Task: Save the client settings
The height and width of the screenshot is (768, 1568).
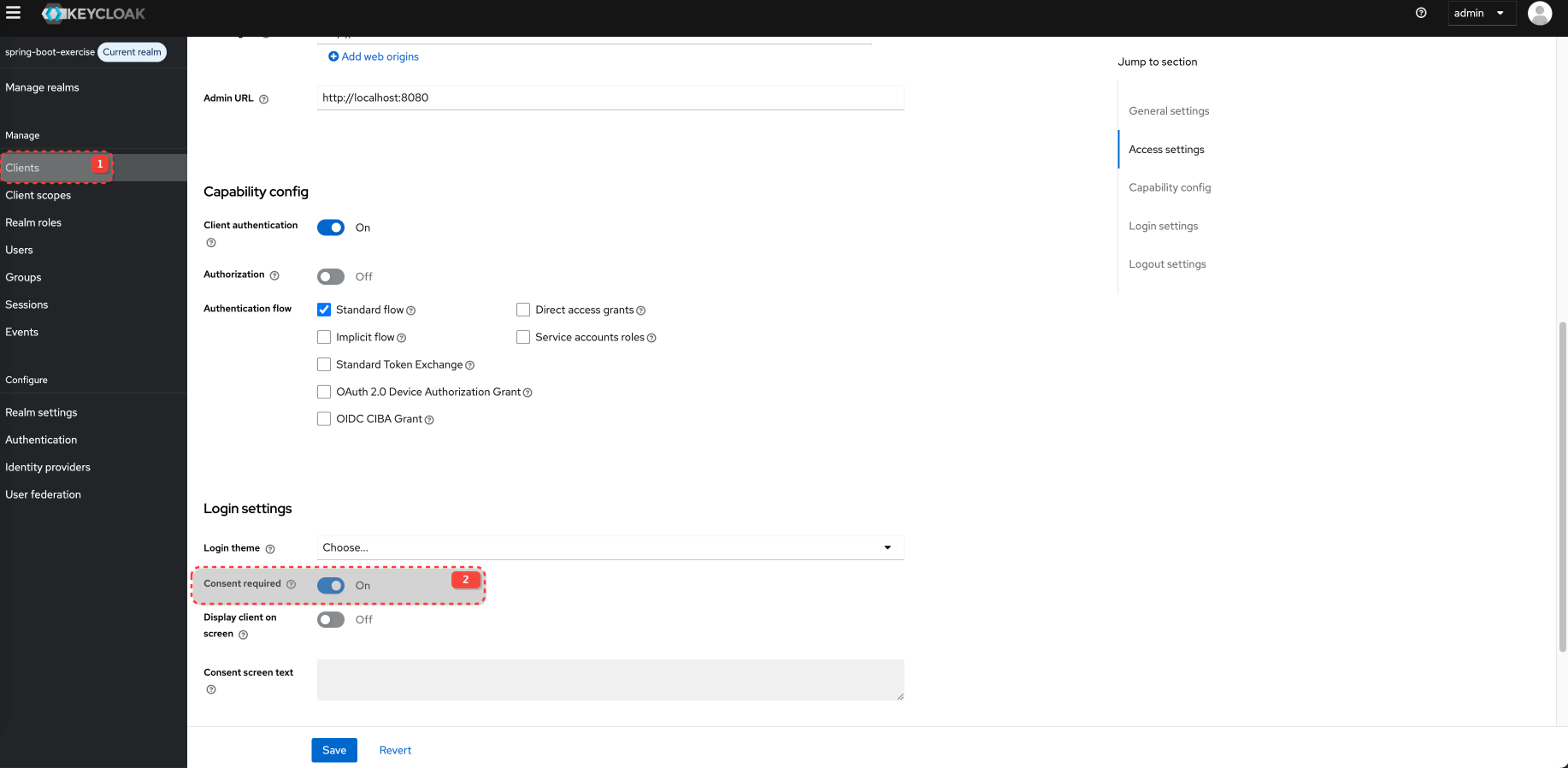Action: (334, 750)
